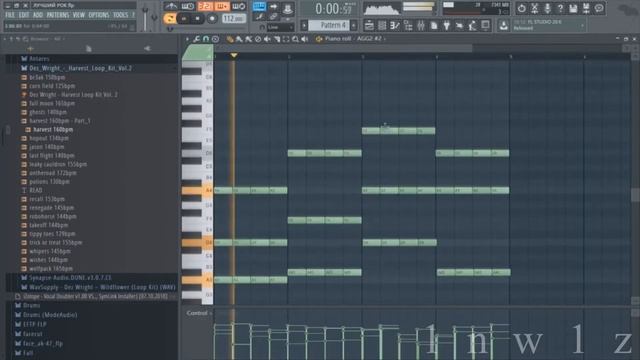Screen dimensions: 640x360
Task: Open the Mixer view icon
Action: click(x=420, y=26)
